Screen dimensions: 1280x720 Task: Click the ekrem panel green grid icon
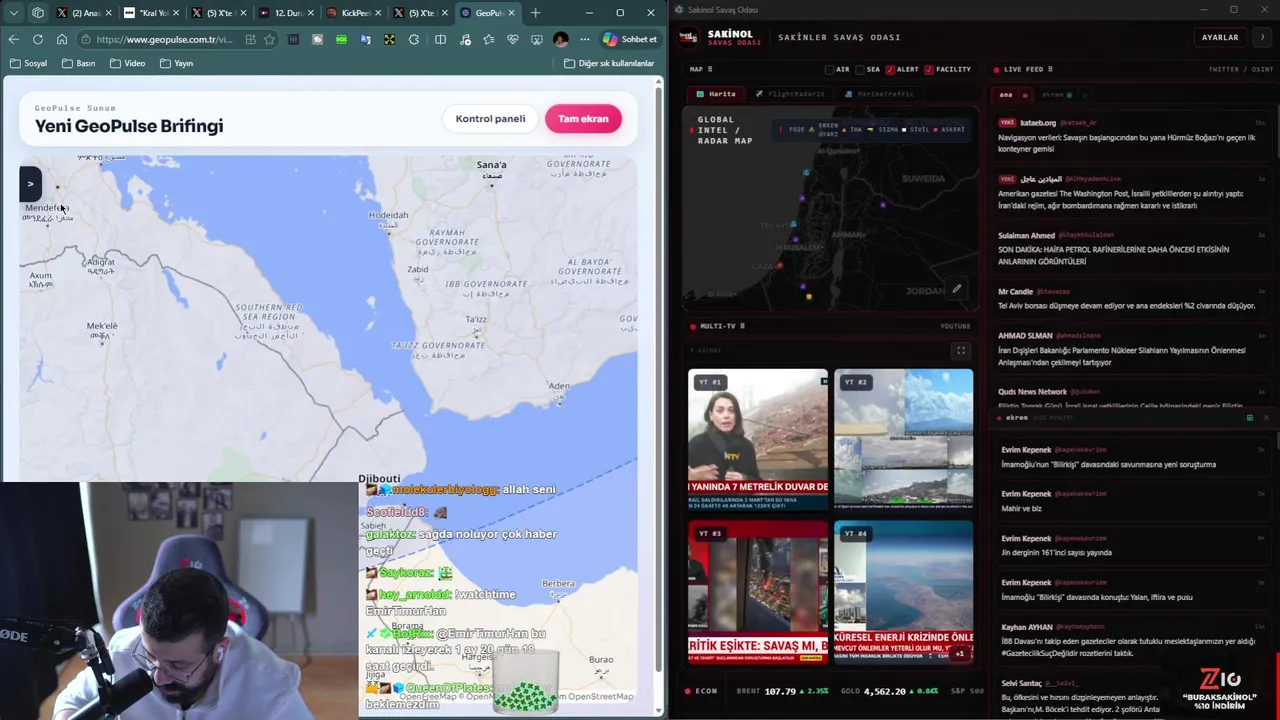point(1249,417)
